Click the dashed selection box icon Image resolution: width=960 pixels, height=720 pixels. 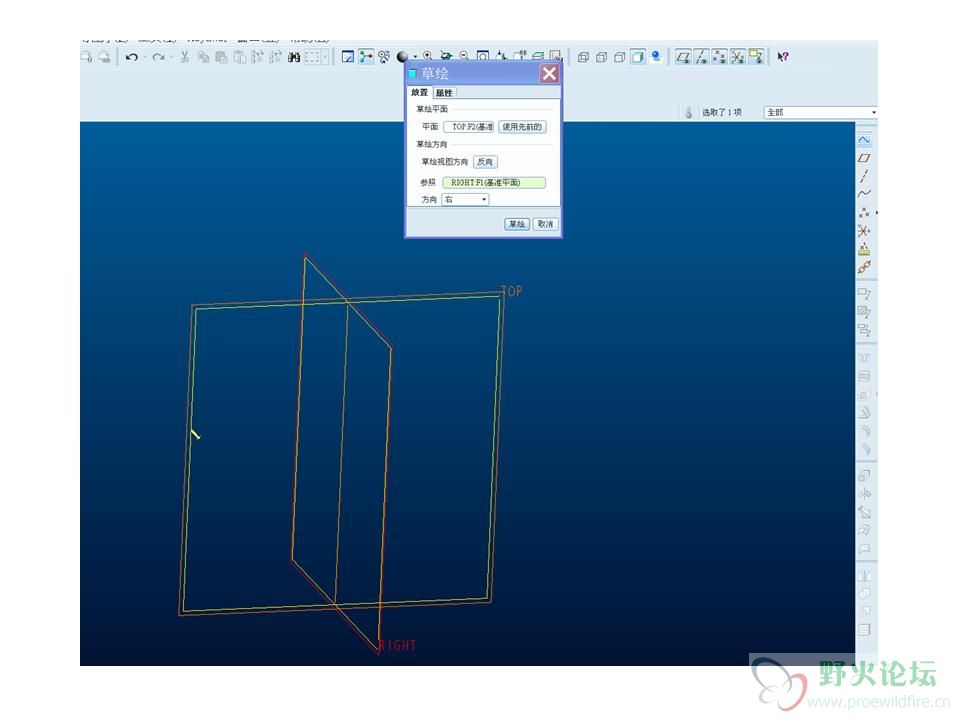tap(313, 57)
